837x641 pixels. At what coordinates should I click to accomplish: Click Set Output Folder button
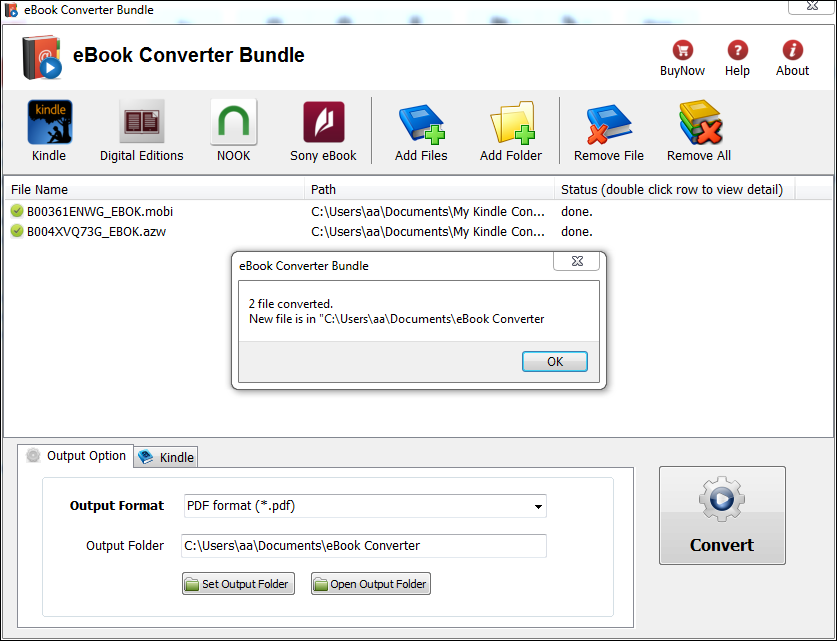(x=238, y=584)
